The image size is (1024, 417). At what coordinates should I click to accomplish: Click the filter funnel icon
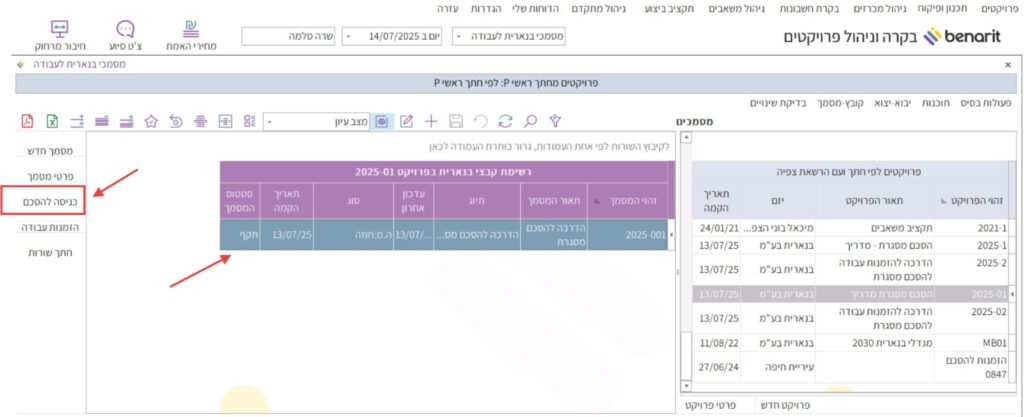click(x=555, y=121)
